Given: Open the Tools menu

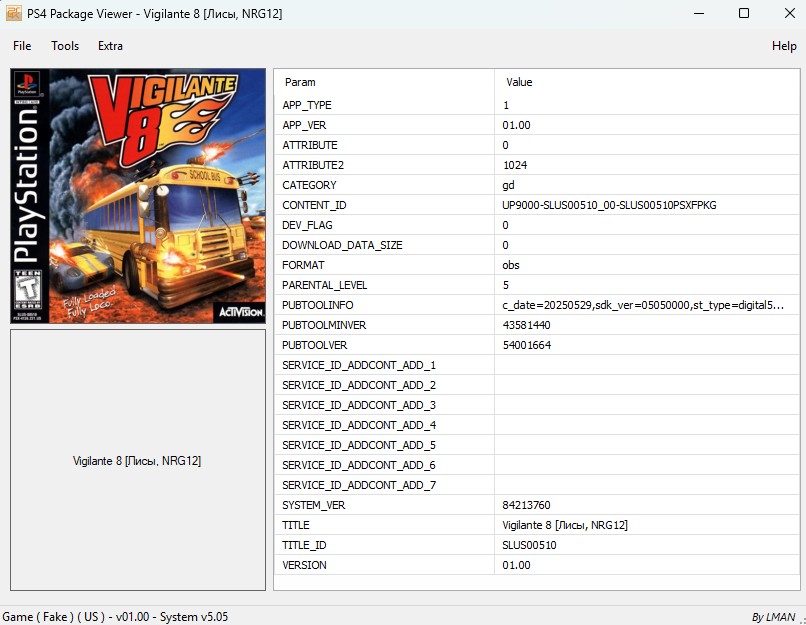Looking at the screenshot, I should click(65, 46).
